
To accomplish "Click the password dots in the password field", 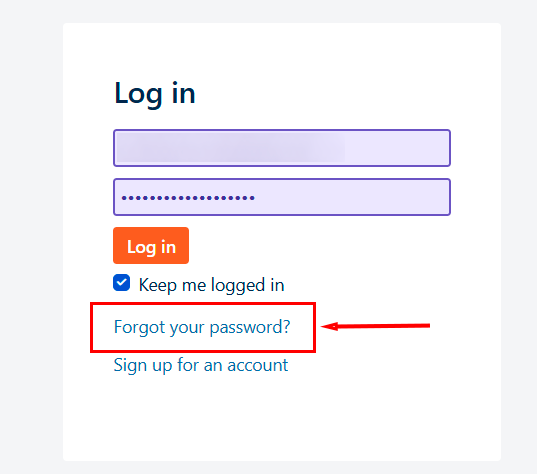I will pos(188,198).
